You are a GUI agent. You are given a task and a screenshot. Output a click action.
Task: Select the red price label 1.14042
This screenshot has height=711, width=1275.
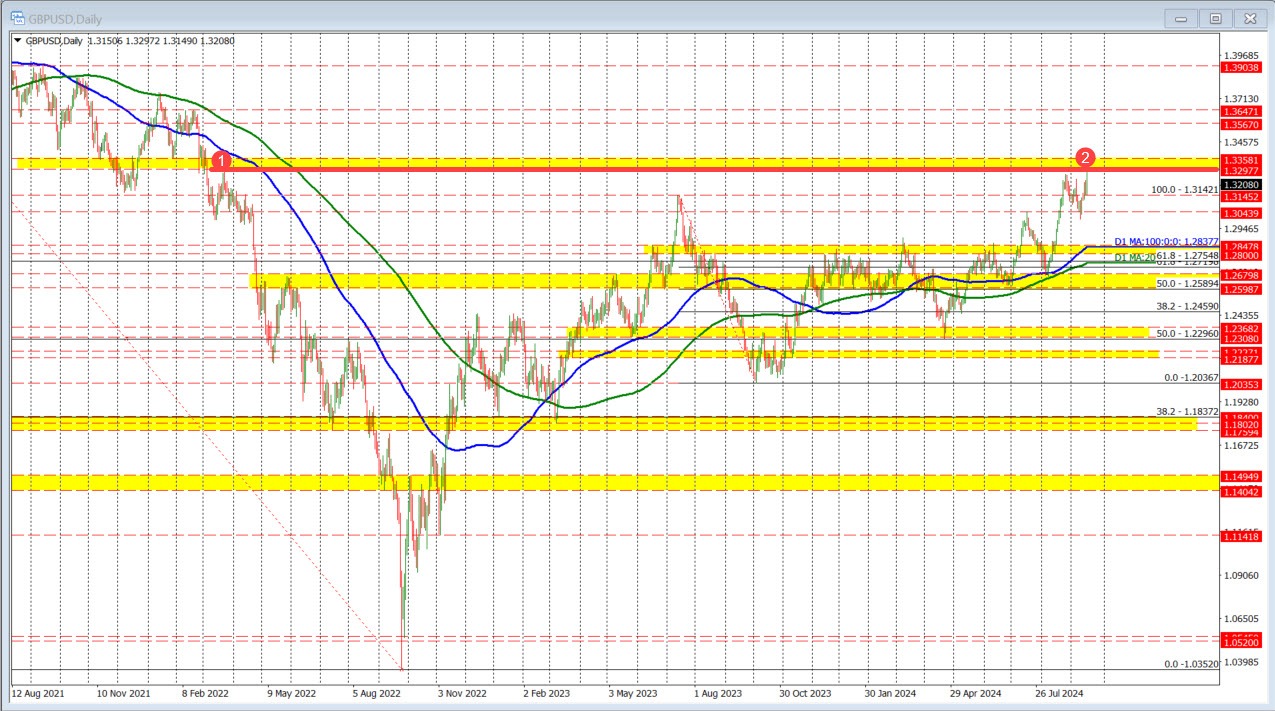point(1240,492)
